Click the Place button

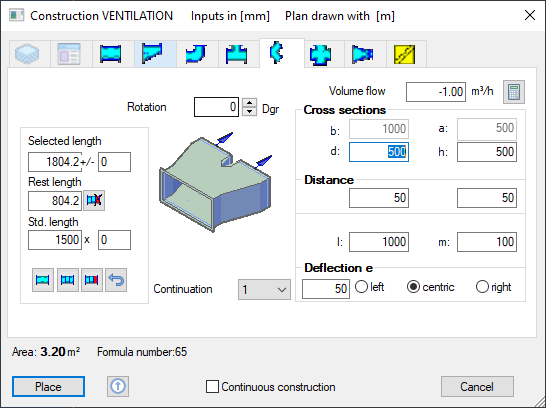point(48,386)
